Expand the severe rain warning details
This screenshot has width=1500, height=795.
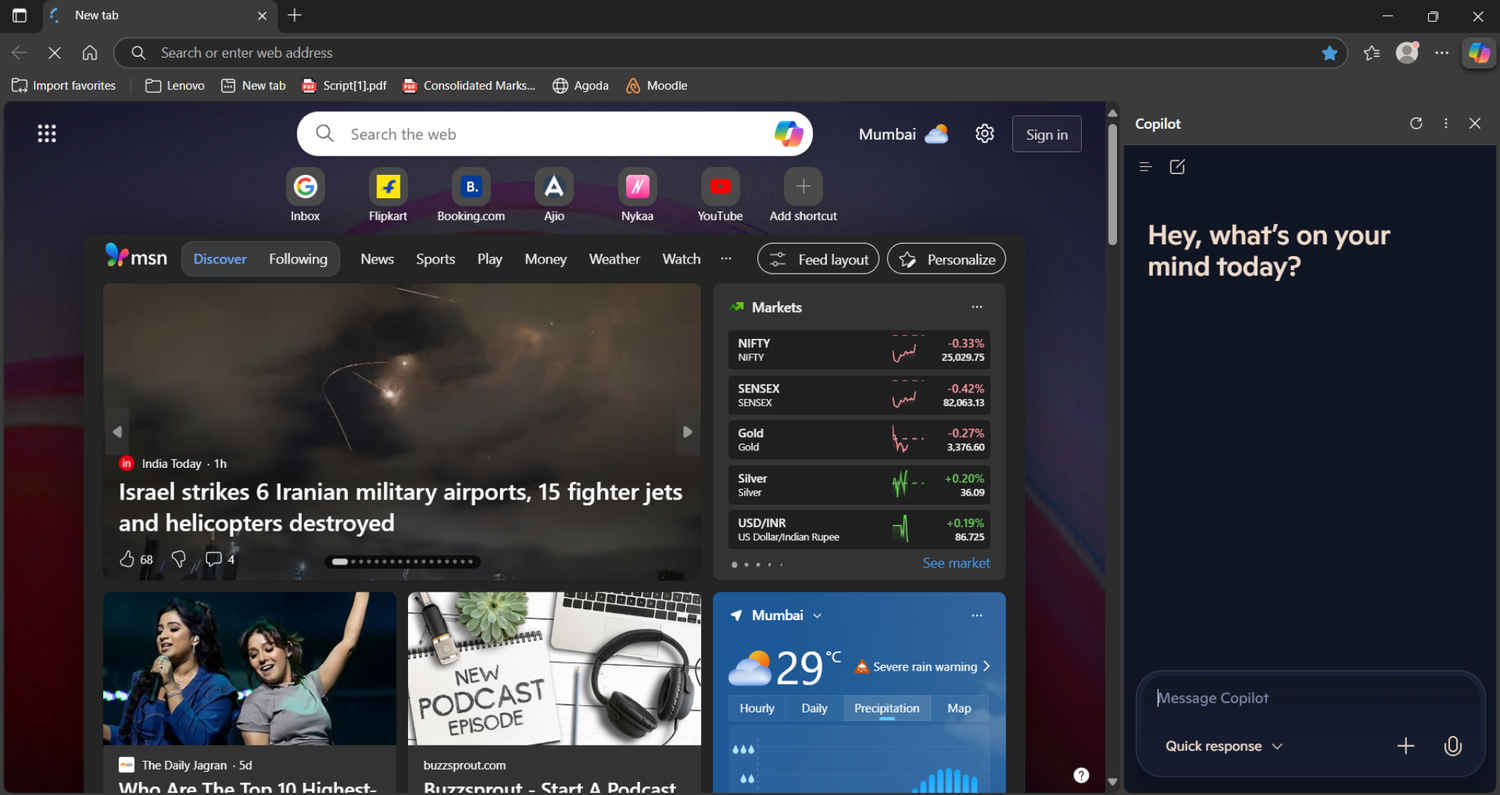pyautogui.click(x=985, y=666)
